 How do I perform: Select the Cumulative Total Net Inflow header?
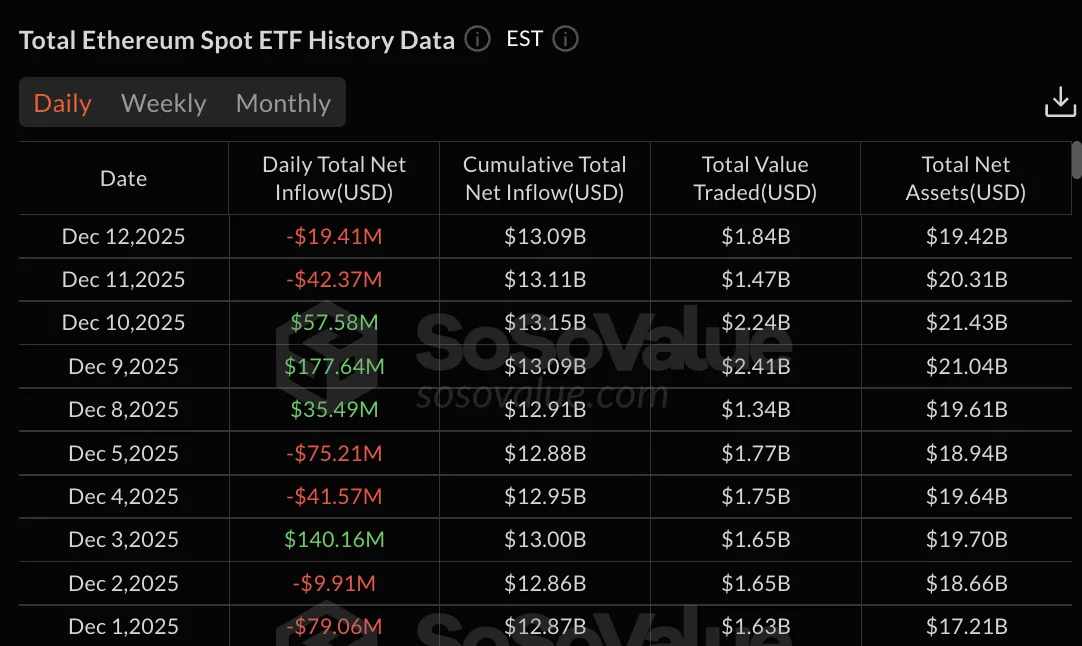point(544,178)
